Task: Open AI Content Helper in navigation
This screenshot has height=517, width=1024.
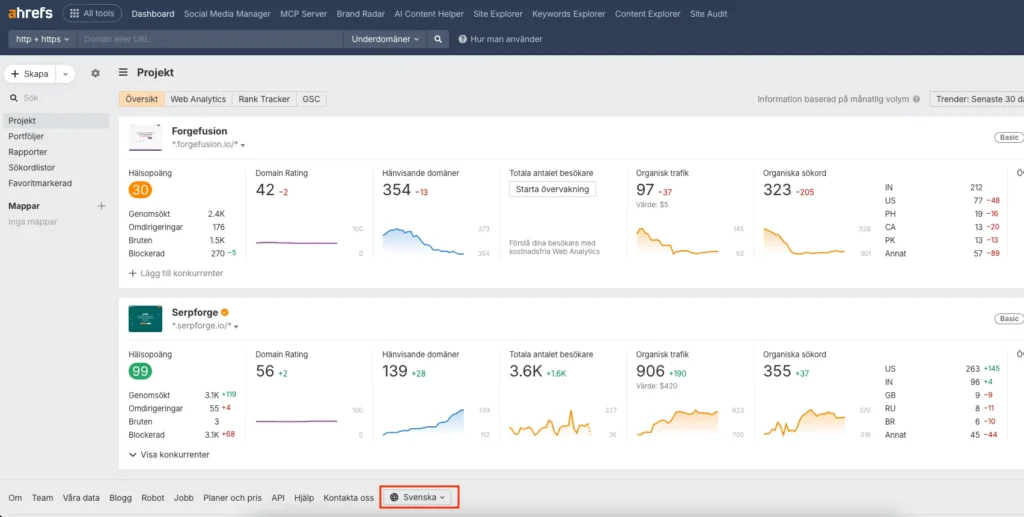Action: 429,14
